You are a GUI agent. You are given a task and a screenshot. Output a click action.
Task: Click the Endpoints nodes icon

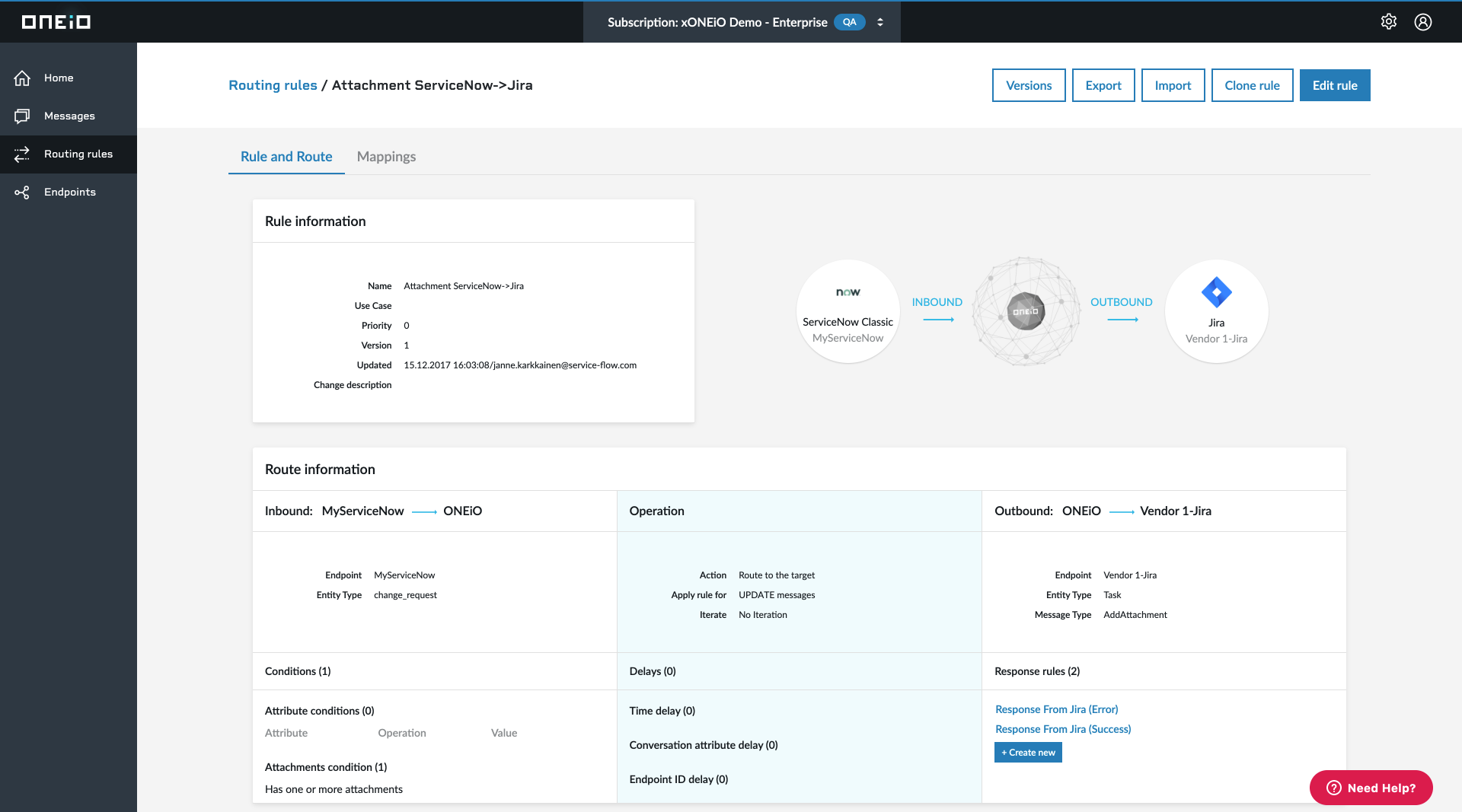pyautogui.click(x=22, y=192)
